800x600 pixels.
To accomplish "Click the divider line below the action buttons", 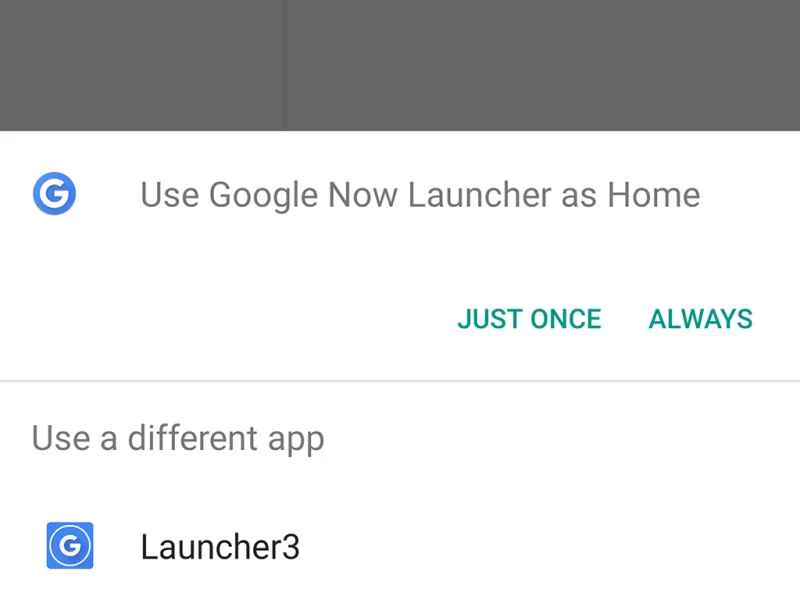I will [x=400, y=381].
